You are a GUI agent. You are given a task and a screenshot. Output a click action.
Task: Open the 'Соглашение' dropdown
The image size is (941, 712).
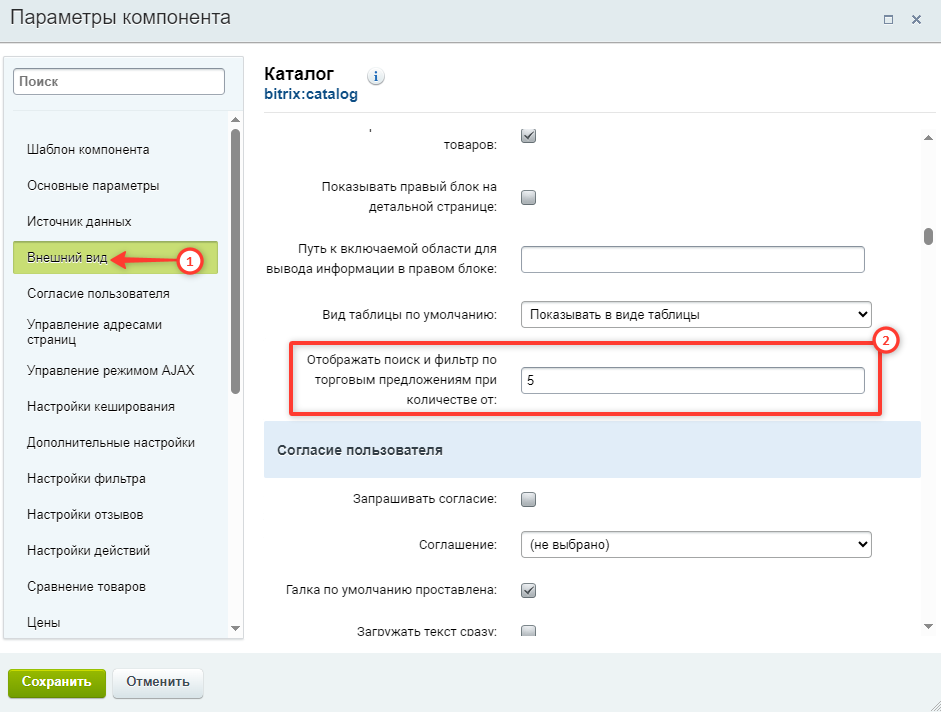[x=696, y=545]
